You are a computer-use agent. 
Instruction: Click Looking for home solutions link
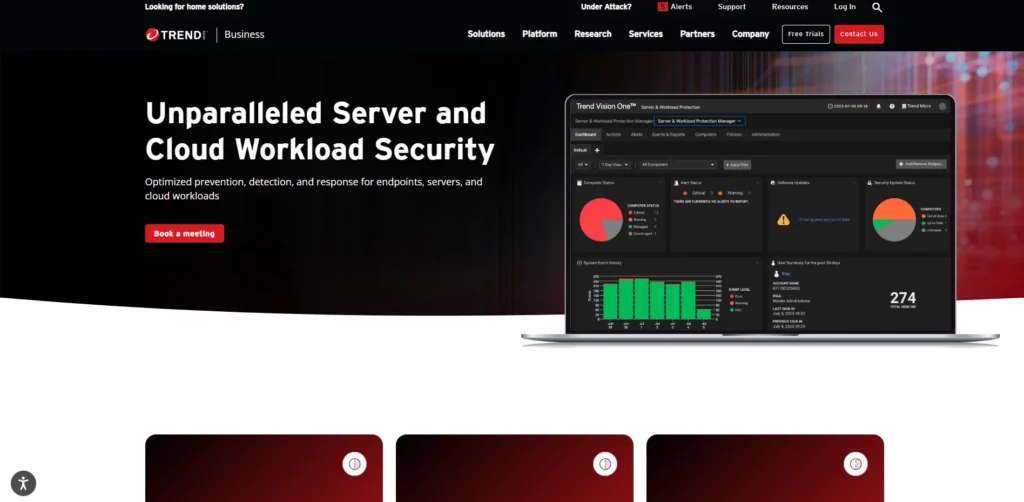tap(194, 7)
